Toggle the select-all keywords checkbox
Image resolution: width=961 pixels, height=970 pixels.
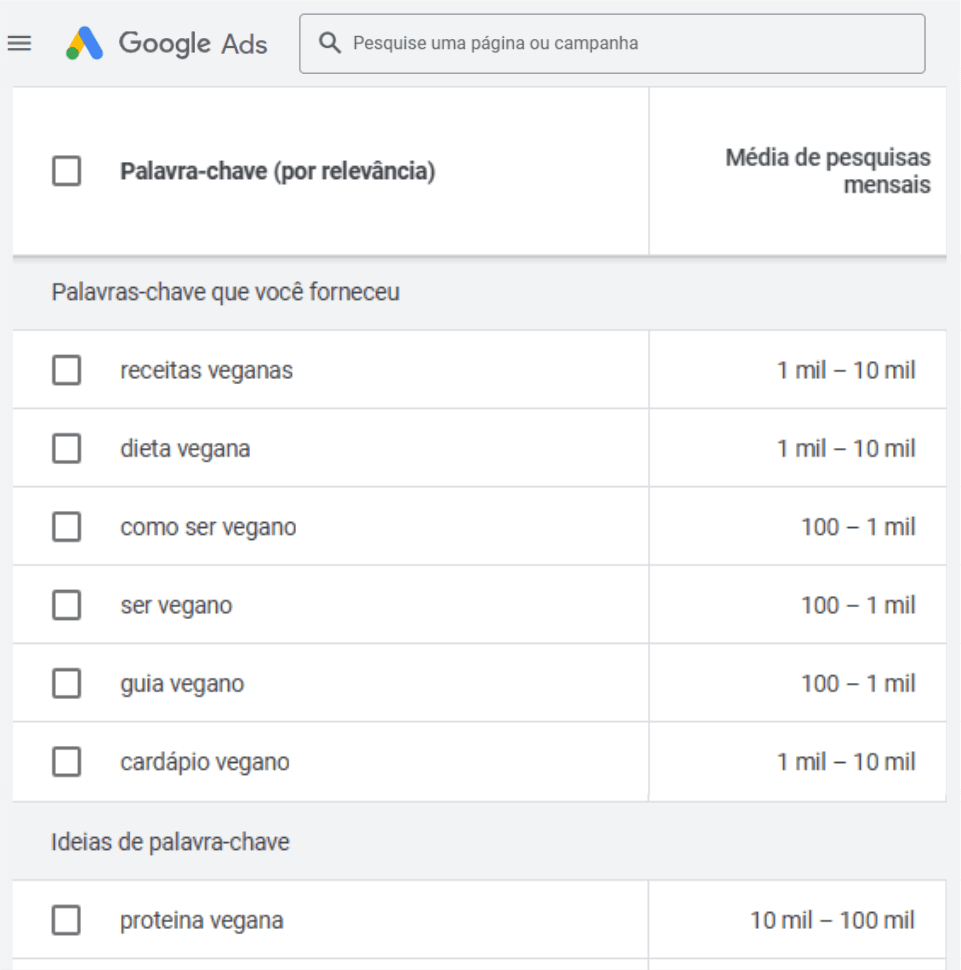pyautogui.click(x=66, y=172)
